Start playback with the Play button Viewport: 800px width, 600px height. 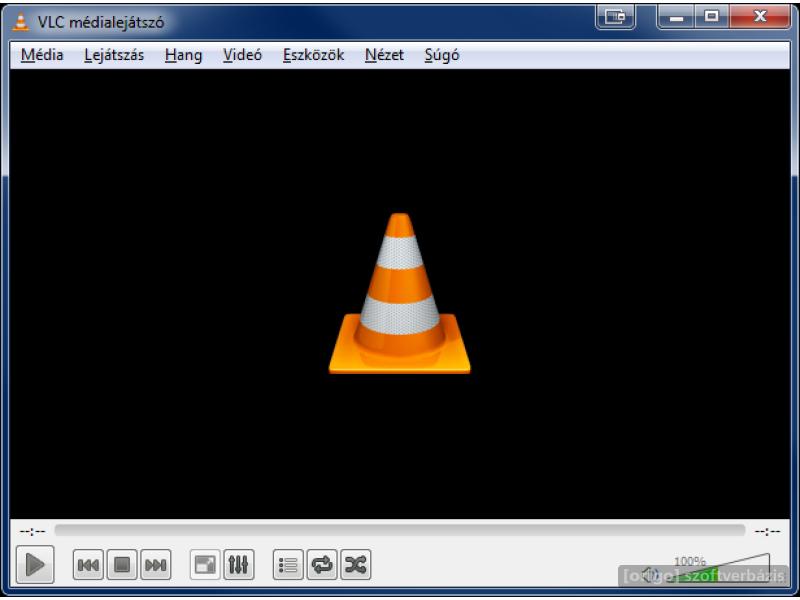point(35,564)
